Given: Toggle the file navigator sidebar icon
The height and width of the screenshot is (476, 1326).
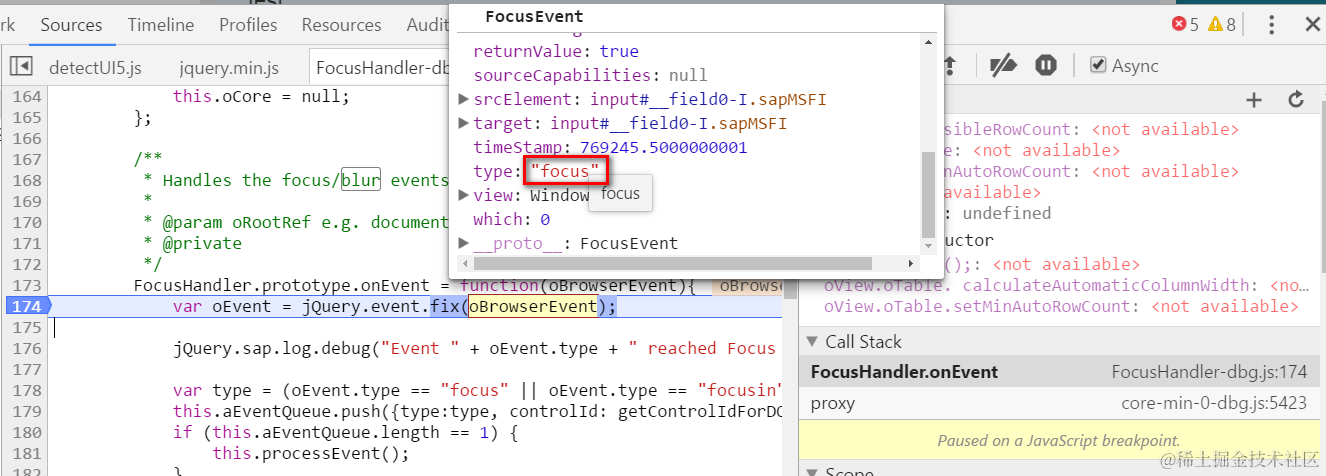Looking at the screenshot, I should pos(21,66).
